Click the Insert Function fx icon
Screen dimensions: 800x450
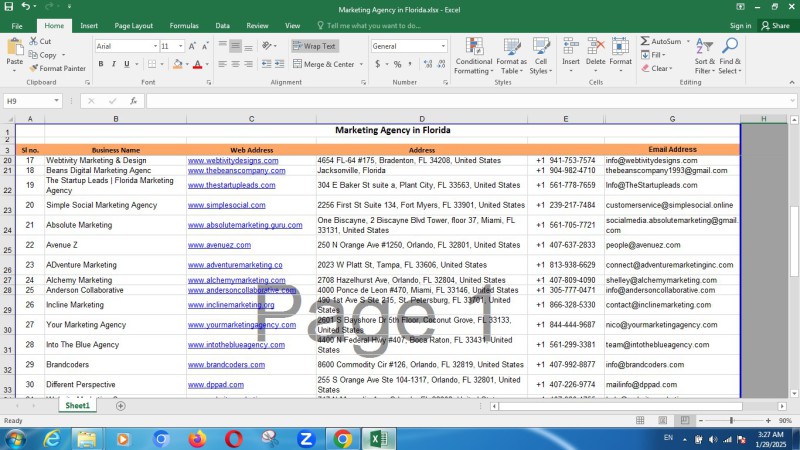click(133, 101)
